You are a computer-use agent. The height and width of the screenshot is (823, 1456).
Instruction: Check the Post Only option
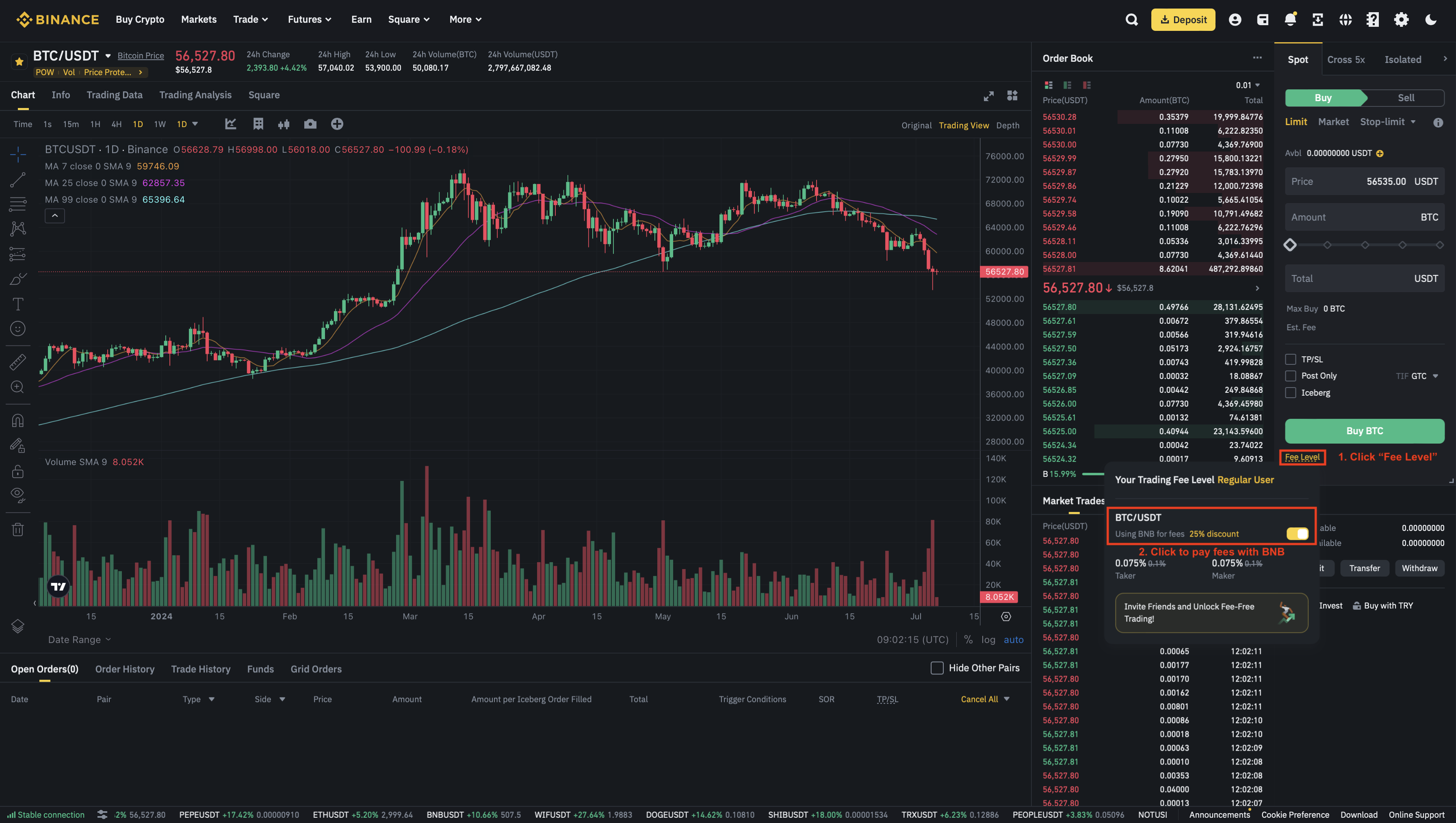[1290, 376]
